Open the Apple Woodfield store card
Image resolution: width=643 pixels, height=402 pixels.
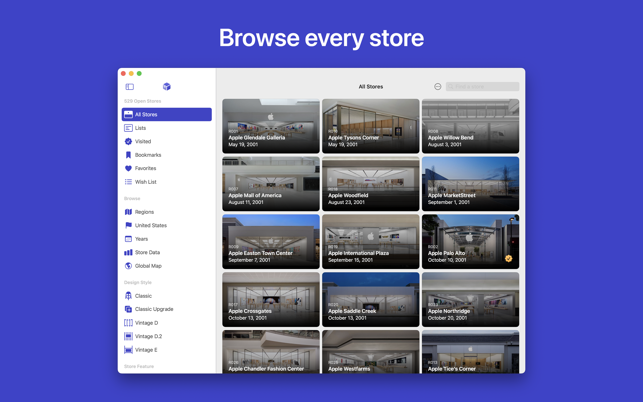pos(371,184)
